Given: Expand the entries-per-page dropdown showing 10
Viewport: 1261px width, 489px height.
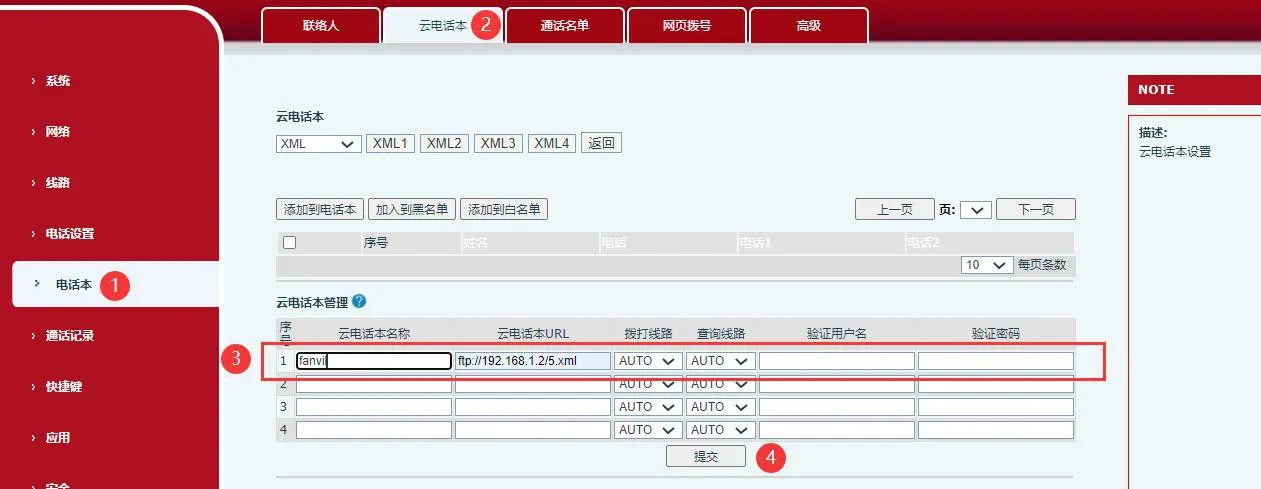Looking at the screenshot, I should (x=987, y=265).
